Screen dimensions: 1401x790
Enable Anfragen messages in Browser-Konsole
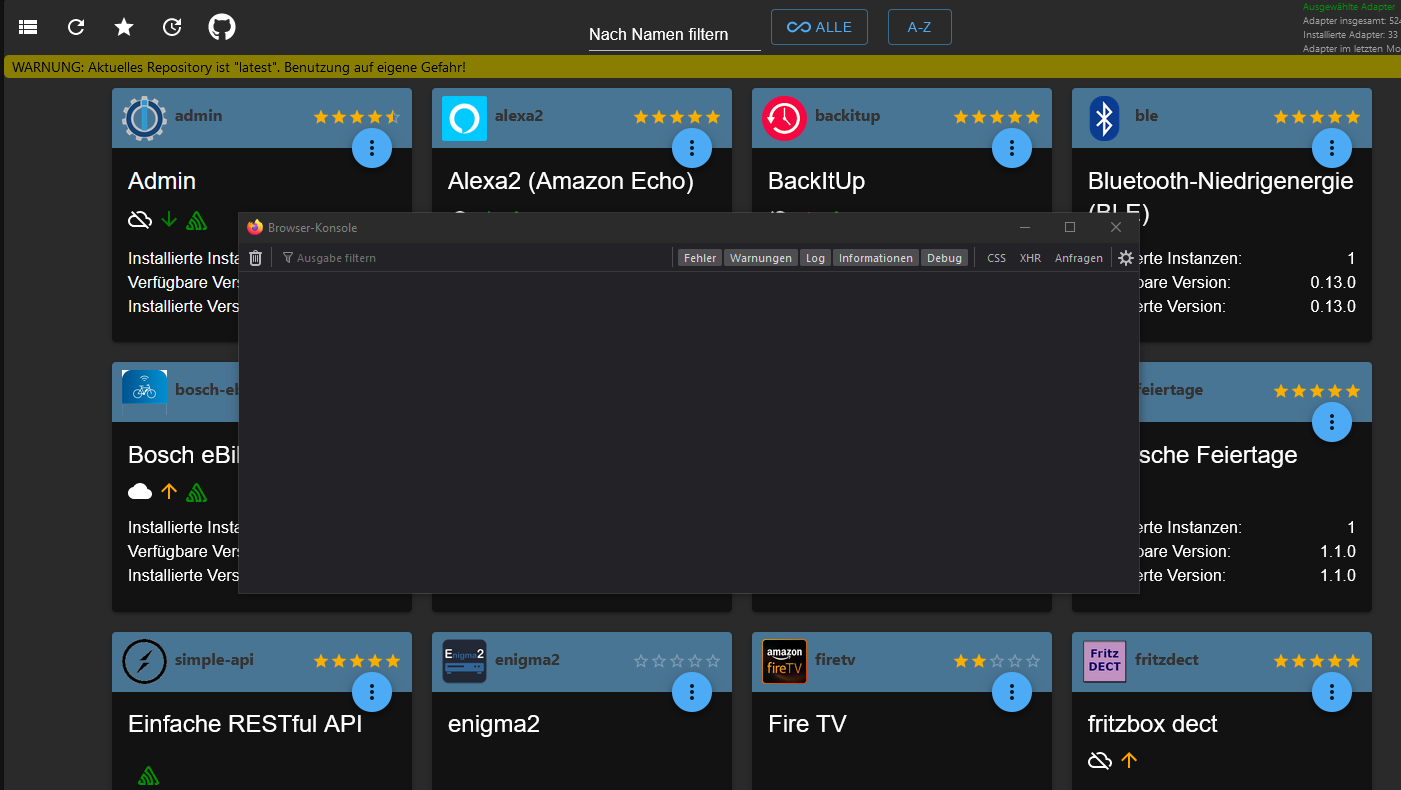[1079, 258]
